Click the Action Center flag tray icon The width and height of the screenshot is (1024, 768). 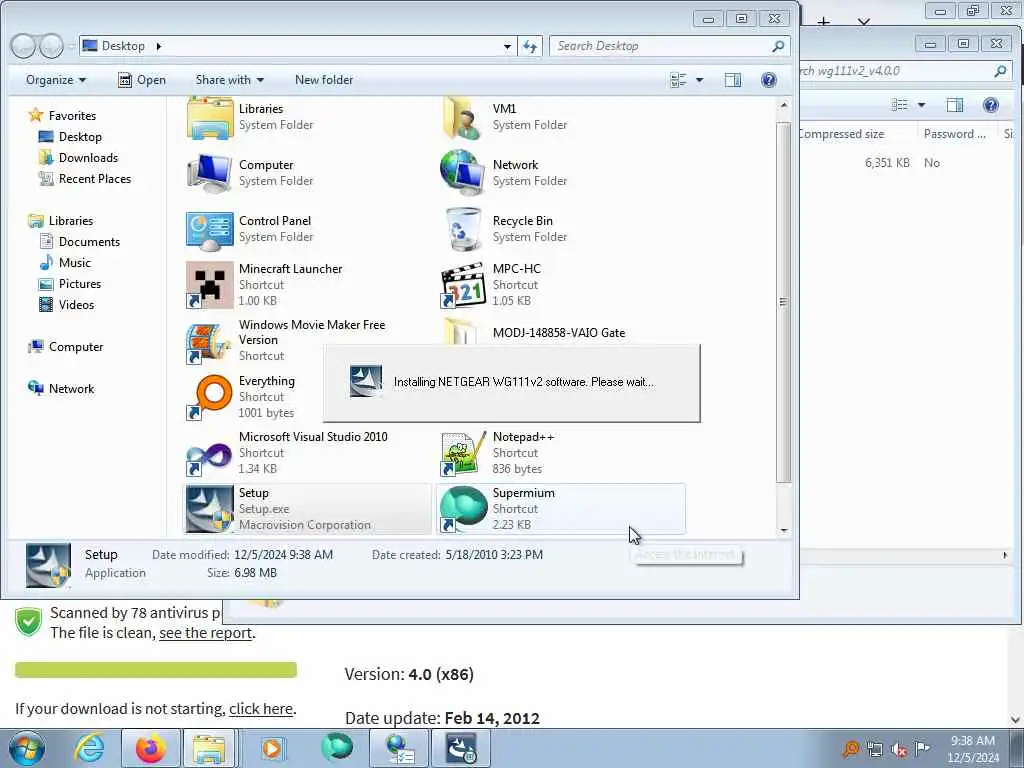pos(922,749)
